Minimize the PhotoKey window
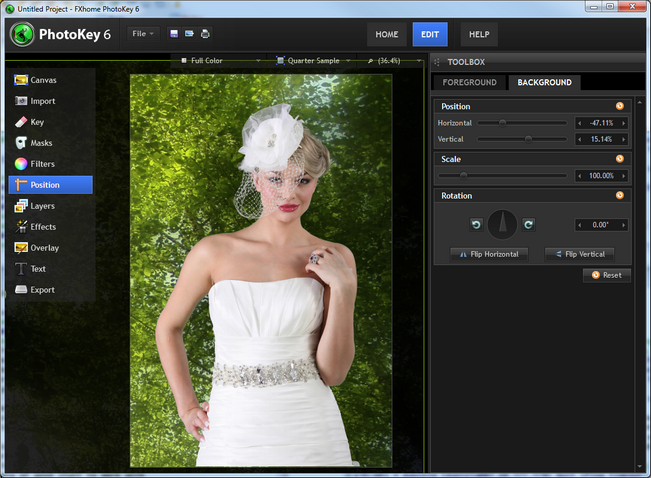Viewport: 651px width, 478px height. coord(594,6)
